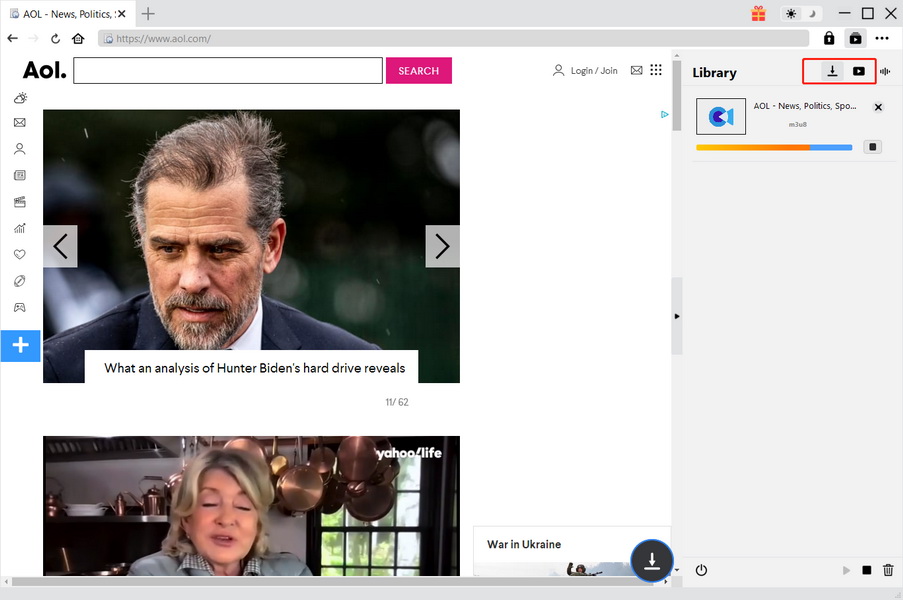The image size is (903, 600).
Task: Refresh the current AOL page
Action: point(56,39)
